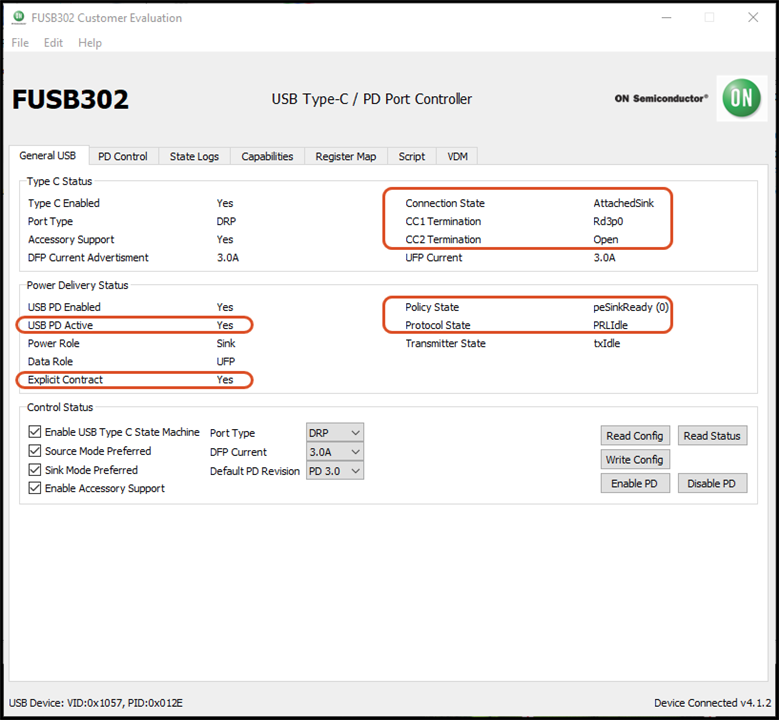Click the Enable PD button
Viewport: 779px width, 720px height.
coord(635,483)
